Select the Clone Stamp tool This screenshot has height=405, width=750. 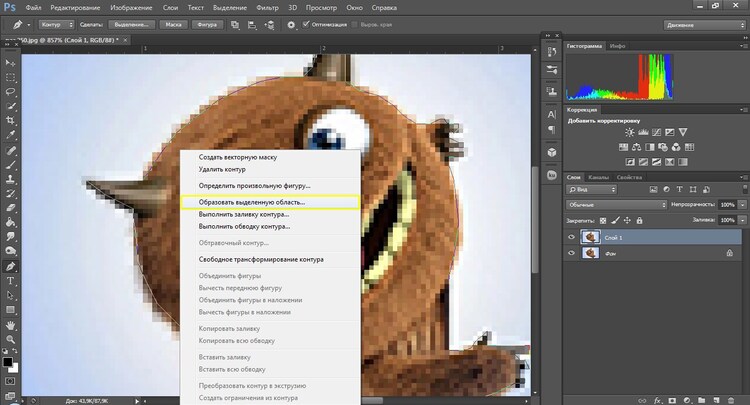10,179
